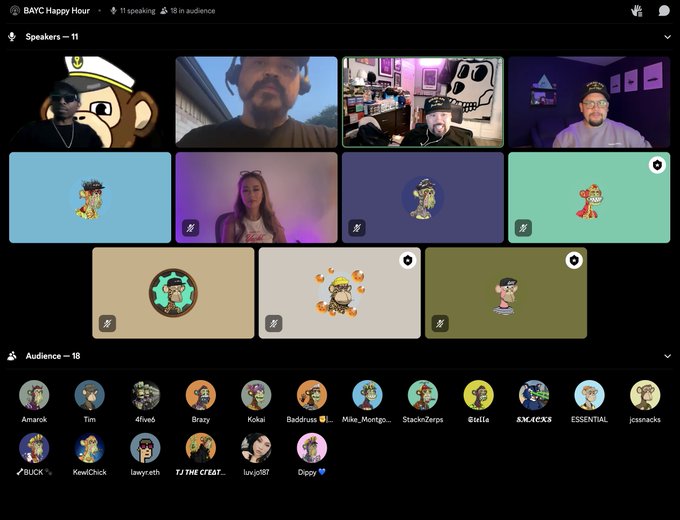Click the ESSENTIAL username label
Screen dimensions: 680x520
(x=589, y=419)
